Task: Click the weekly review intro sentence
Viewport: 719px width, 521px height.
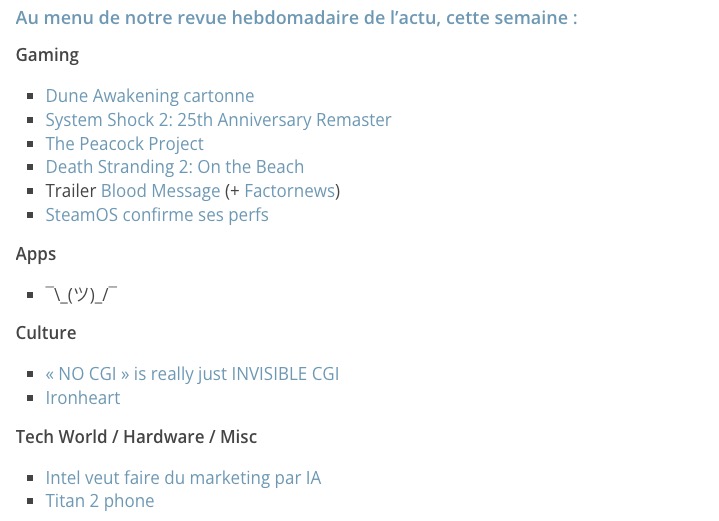Action: click(296, 18)
